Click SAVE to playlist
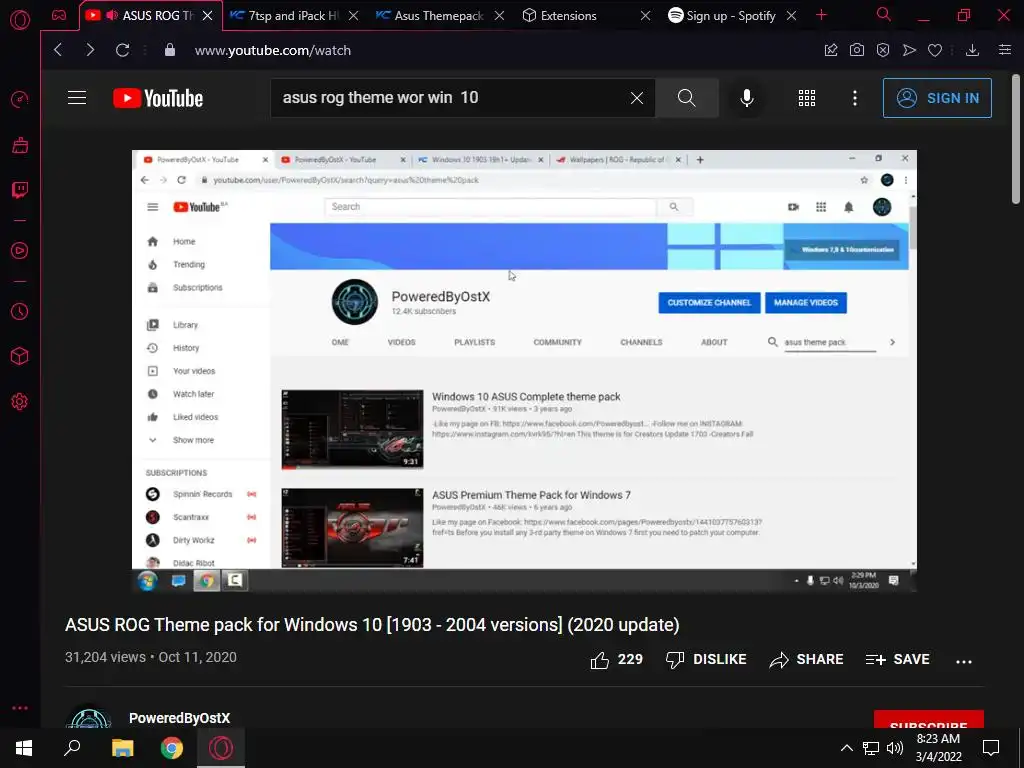The height and width of the screenshot is (768, 1024). 897,660
